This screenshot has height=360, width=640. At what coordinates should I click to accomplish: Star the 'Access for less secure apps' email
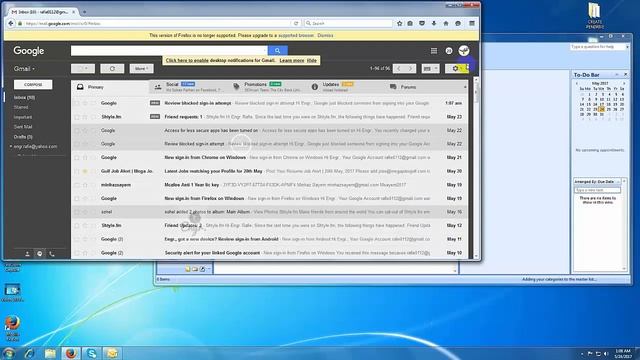85,131
